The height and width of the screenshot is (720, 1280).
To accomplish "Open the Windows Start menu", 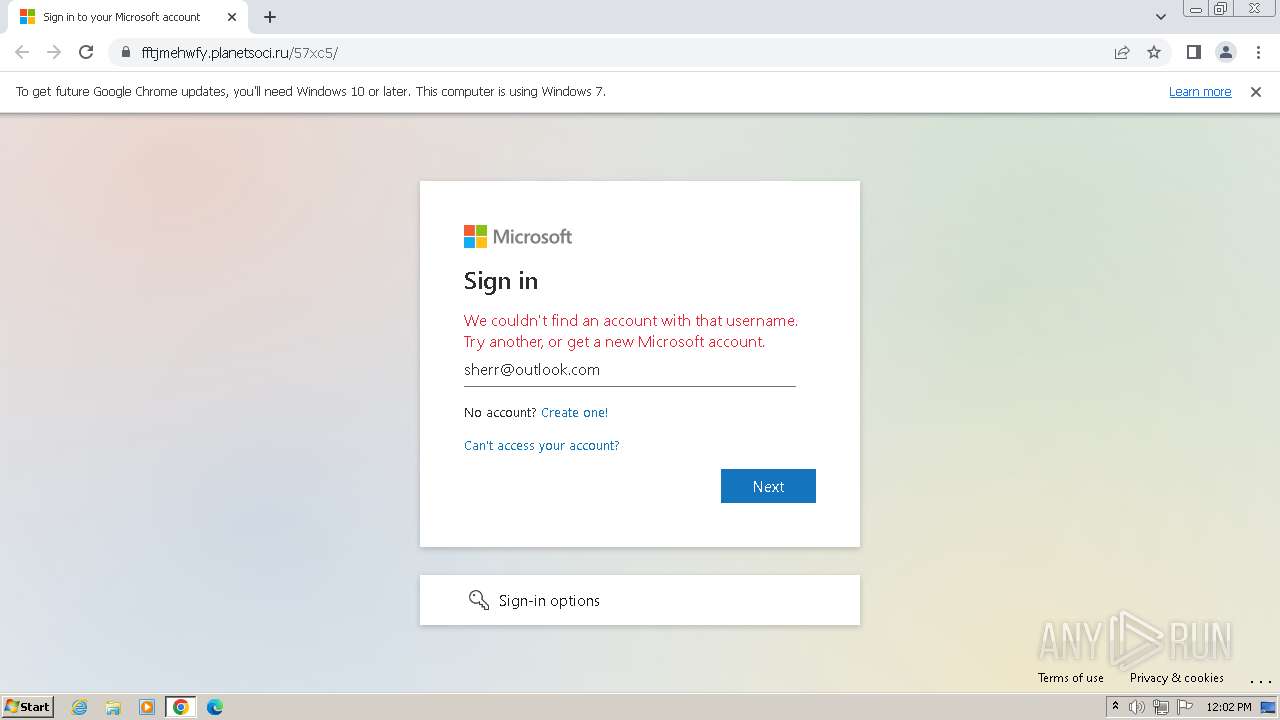I will click(x=27, y=706).
